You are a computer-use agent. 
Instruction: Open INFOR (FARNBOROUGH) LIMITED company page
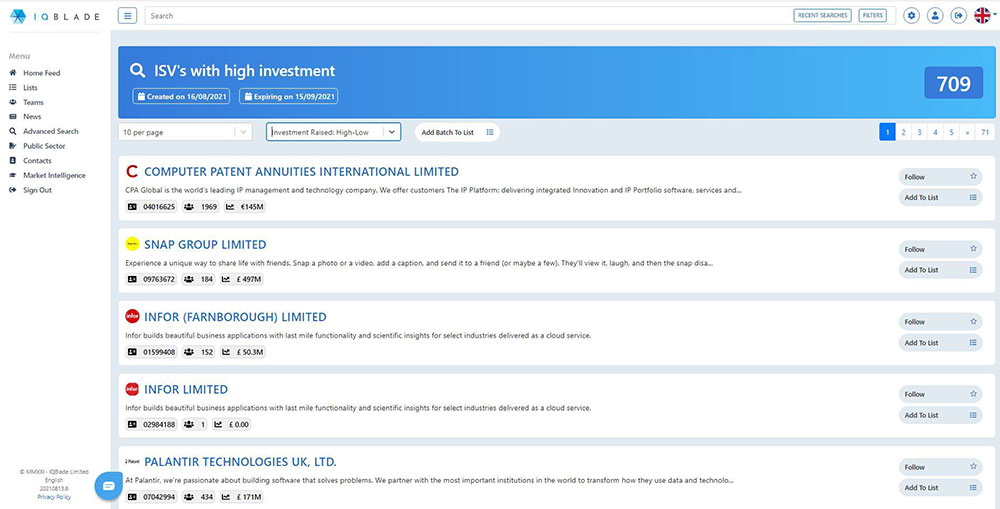tap(235, 317)
